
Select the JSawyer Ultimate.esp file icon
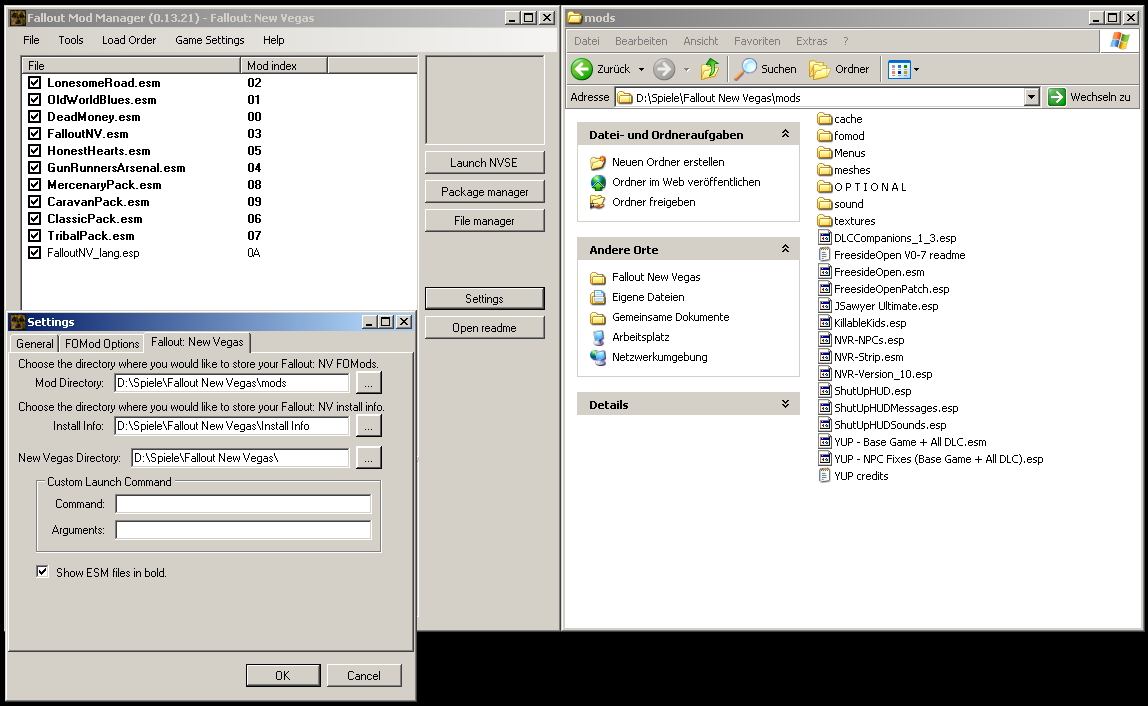point(825,305)
